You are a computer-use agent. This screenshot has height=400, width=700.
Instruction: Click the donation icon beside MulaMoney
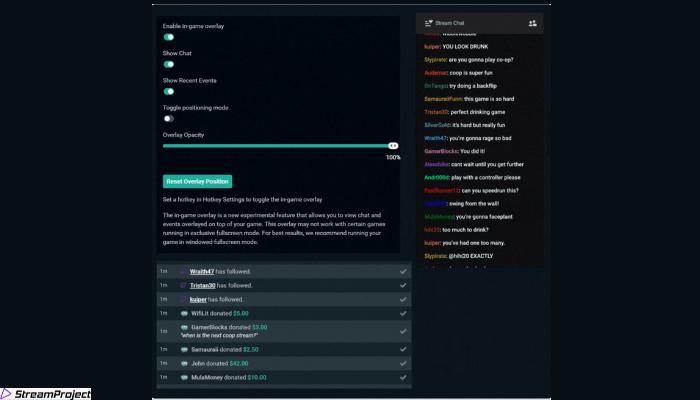[x=184, y=377]
